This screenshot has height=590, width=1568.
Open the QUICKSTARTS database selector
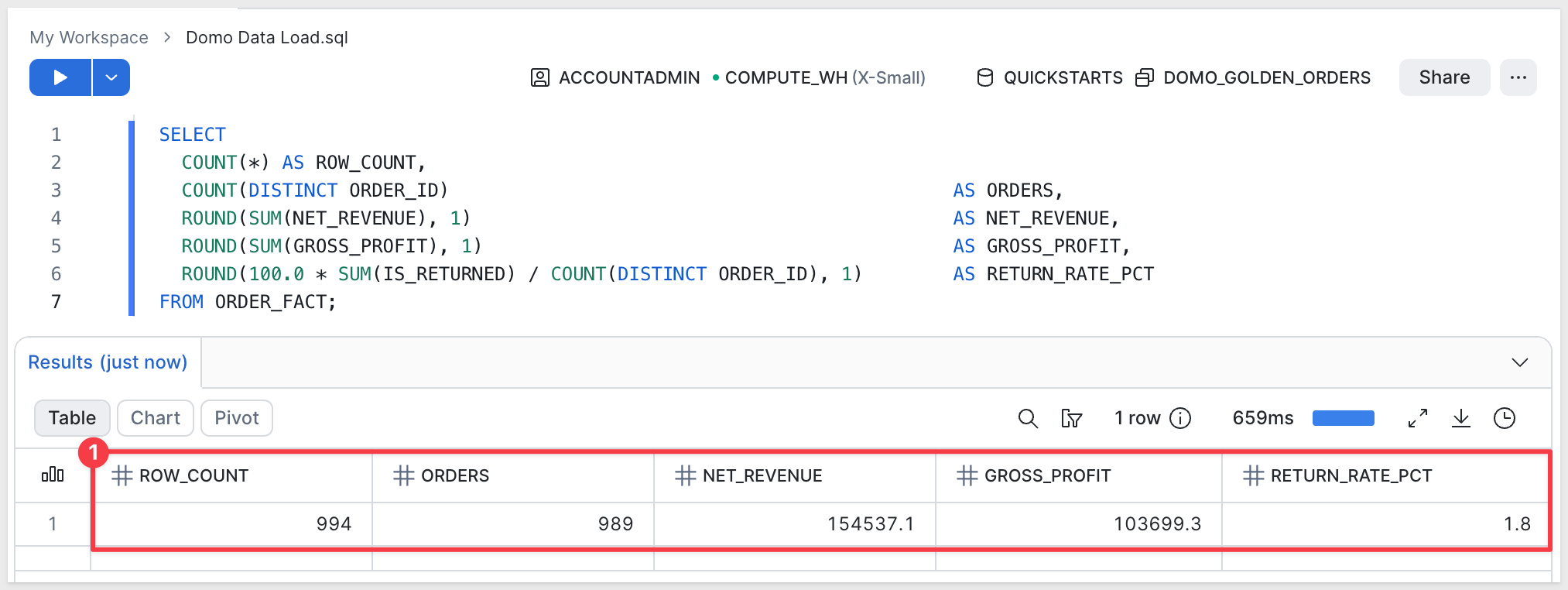click(x=1063, y=77)
